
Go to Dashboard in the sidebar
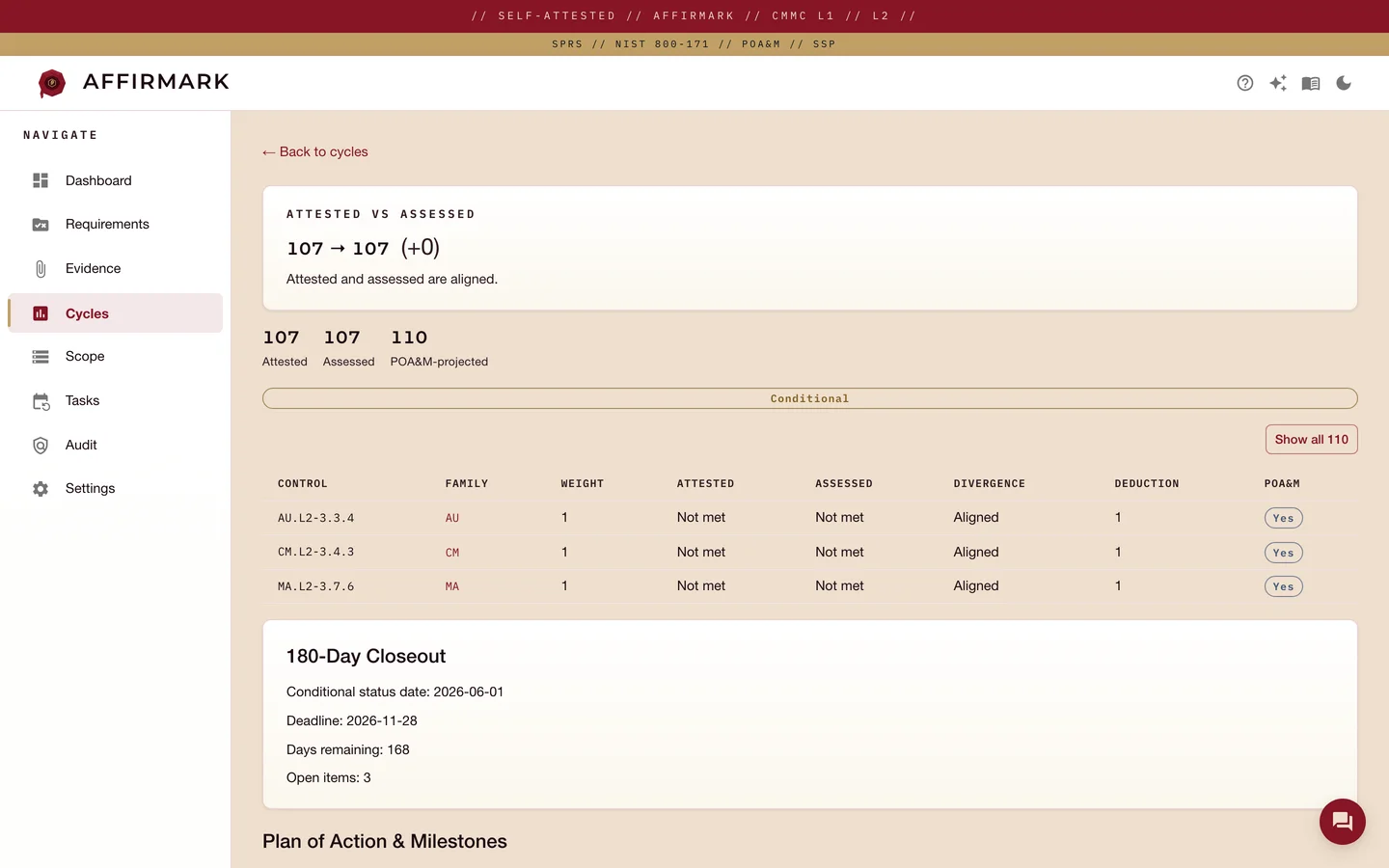click(x=115, y=180)
